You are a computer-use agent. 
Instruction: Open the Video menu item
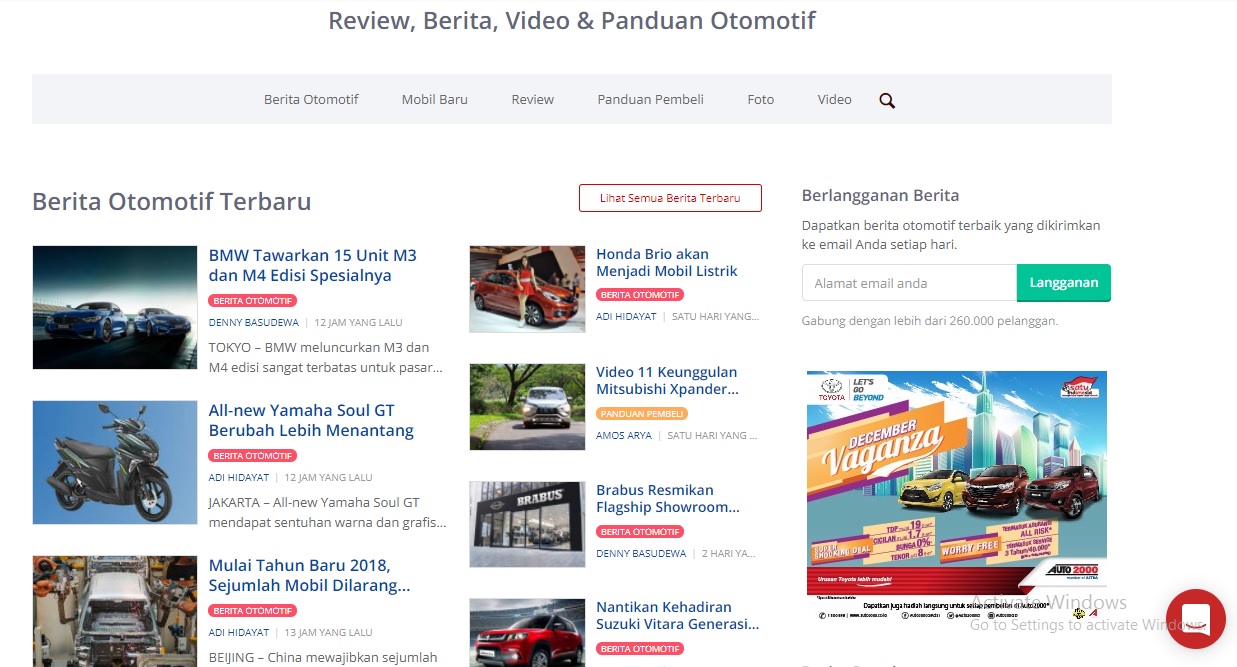click(x=835, y=99)
